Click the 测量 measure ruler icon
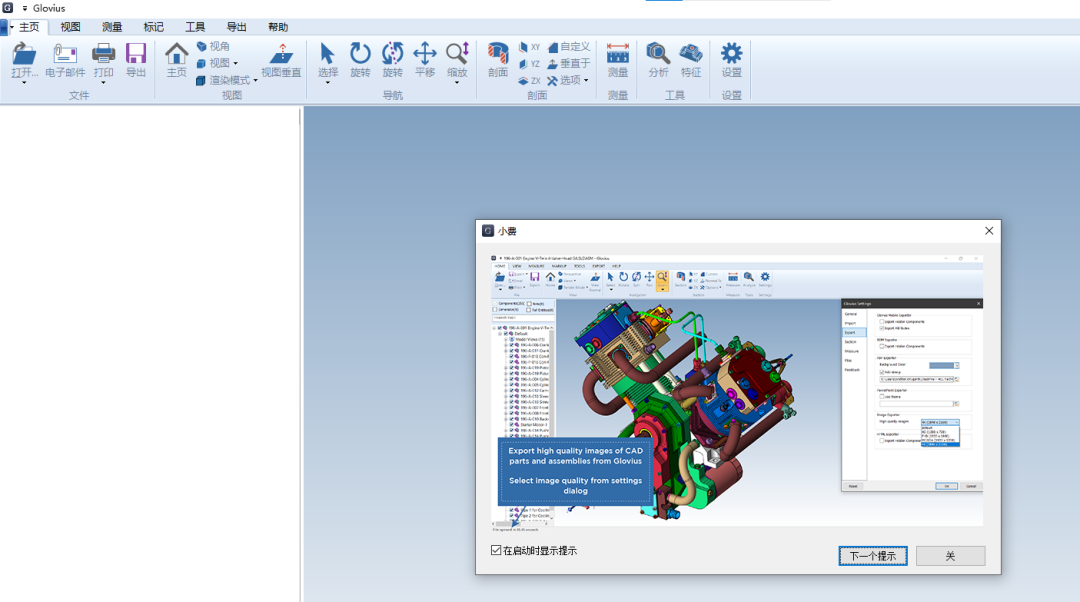The image size is (1080, 602). pos(618,54)
